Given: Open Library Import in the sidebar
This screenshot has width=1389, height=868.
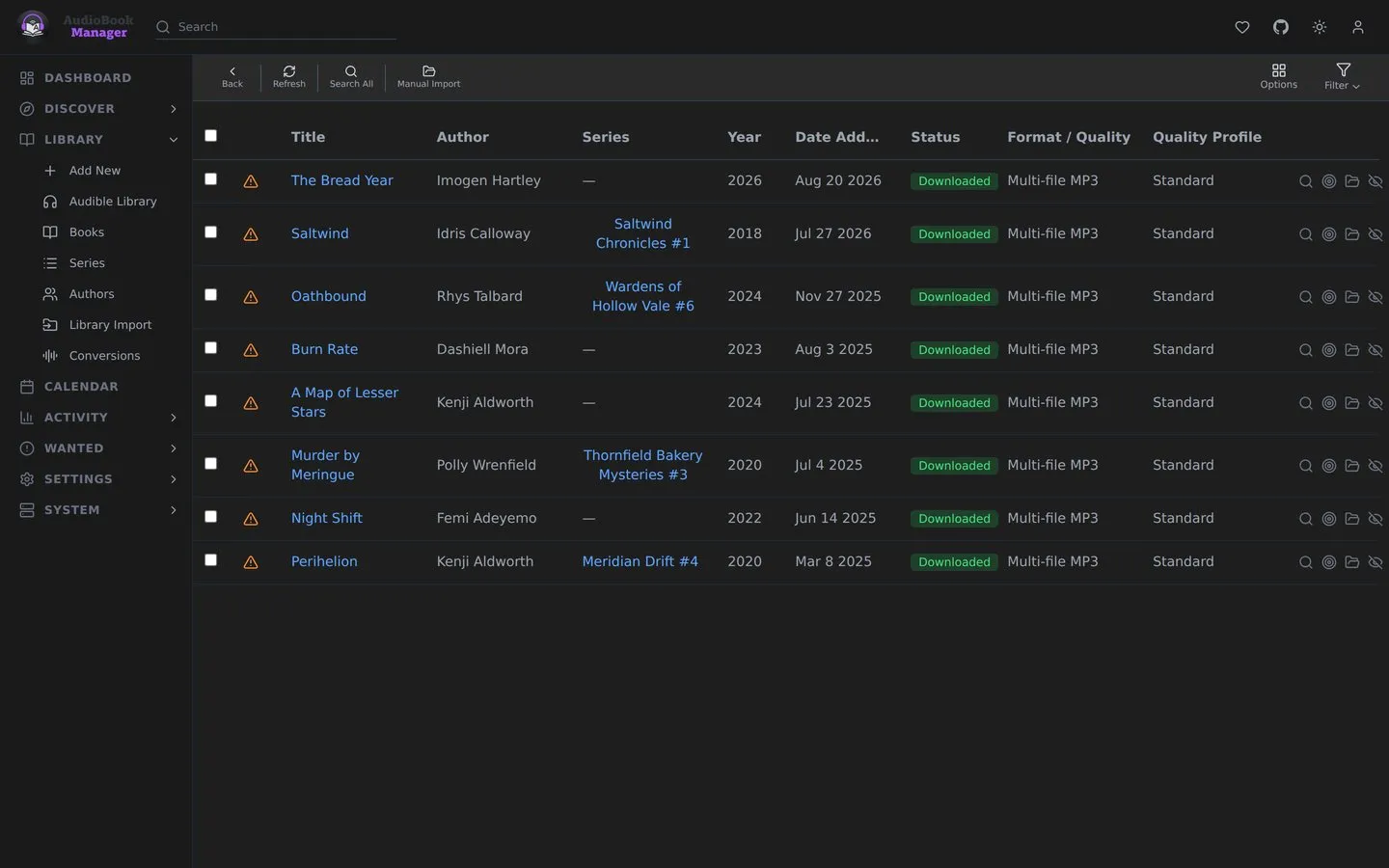Looking at the screenshot, I should coord(110,325).
